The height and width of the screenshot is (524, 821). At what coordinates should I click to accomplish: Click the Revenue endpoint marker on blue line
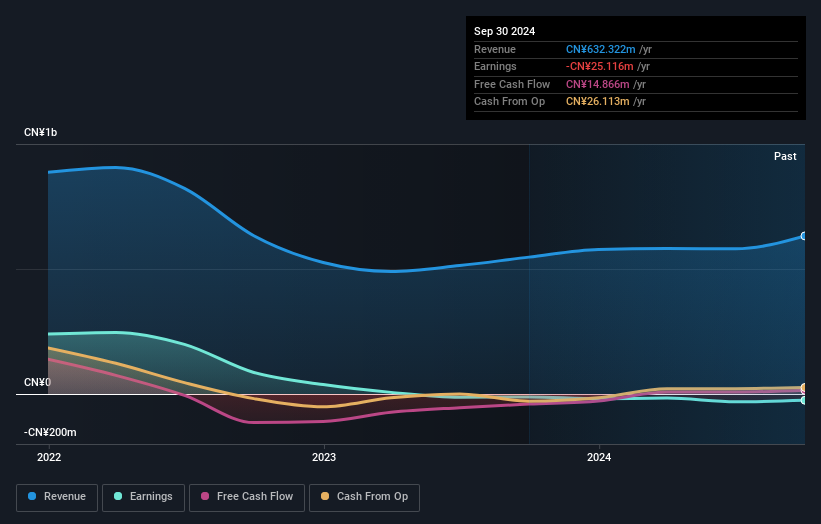(804, 236)
